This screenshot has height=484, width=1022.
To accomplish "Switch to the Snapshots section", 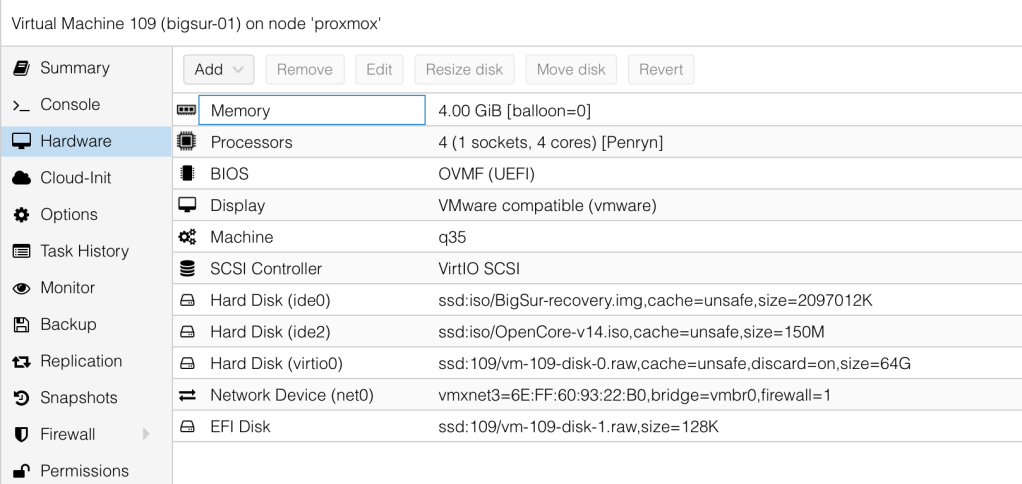I will click(x=78, y=398).
